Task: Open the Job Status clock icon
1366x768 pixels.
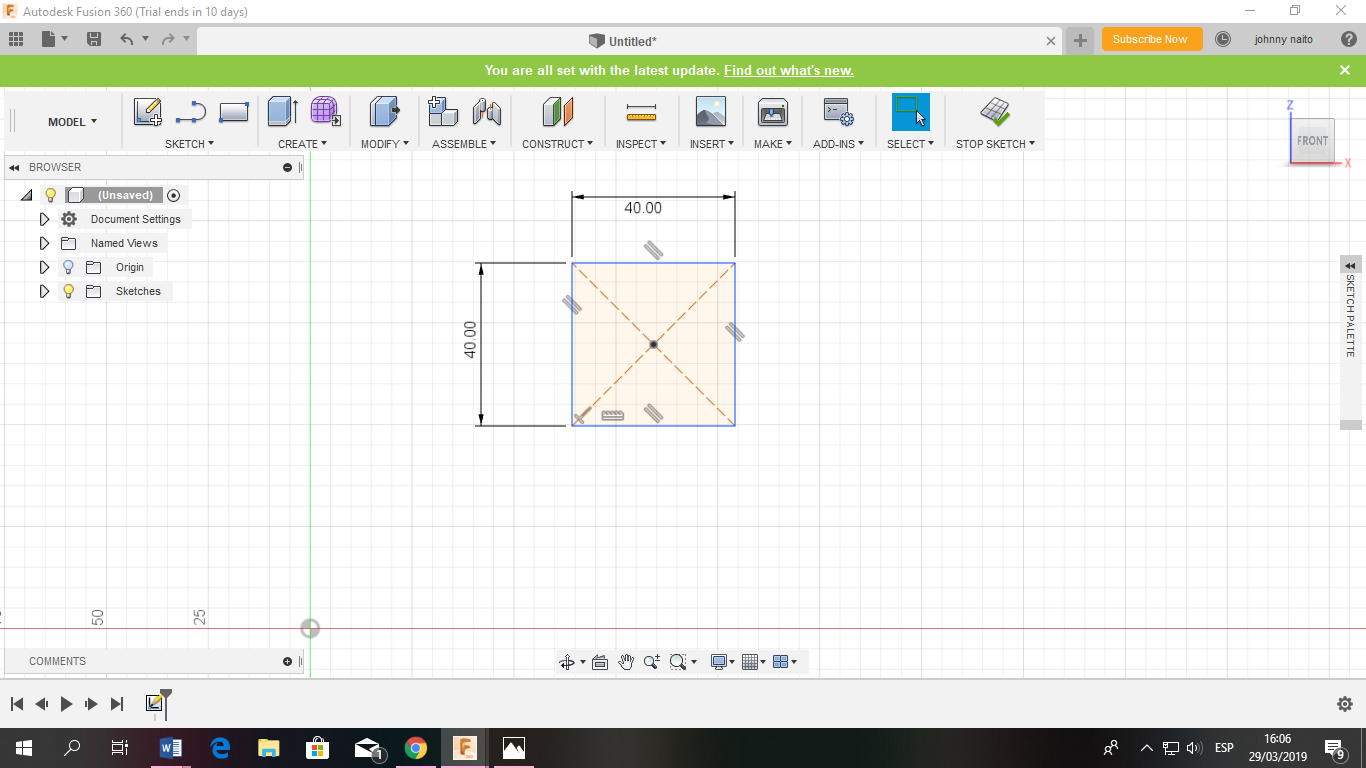Action: pos(1223,39)
